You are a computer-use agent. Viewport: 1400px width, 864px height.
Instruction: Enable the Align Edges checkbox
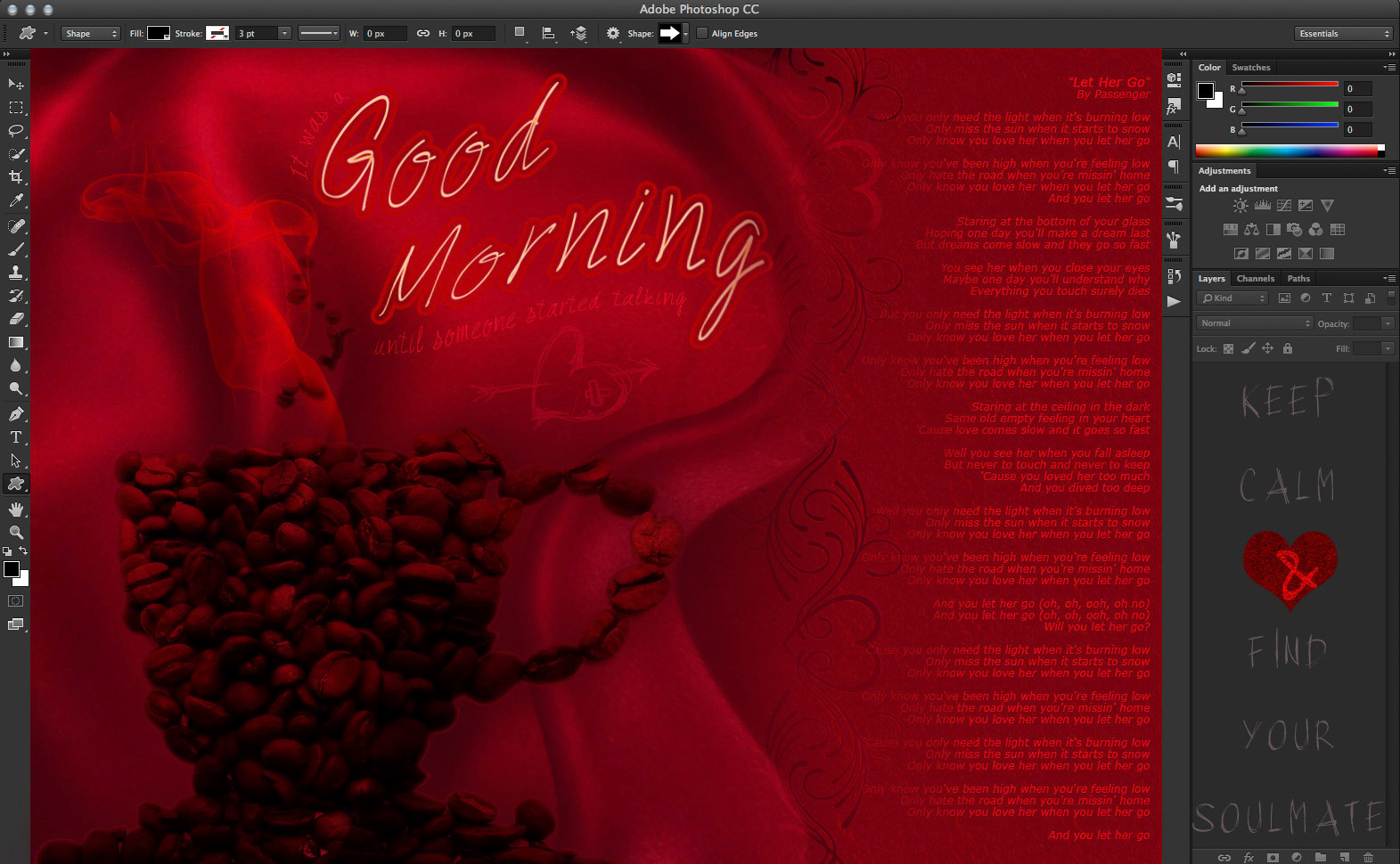coord(702,34)
